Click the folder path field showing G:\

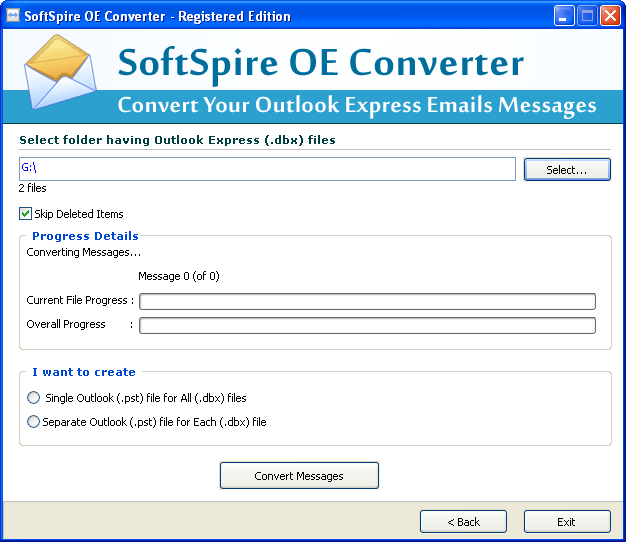pyautogui.click(x=267, y=169)
